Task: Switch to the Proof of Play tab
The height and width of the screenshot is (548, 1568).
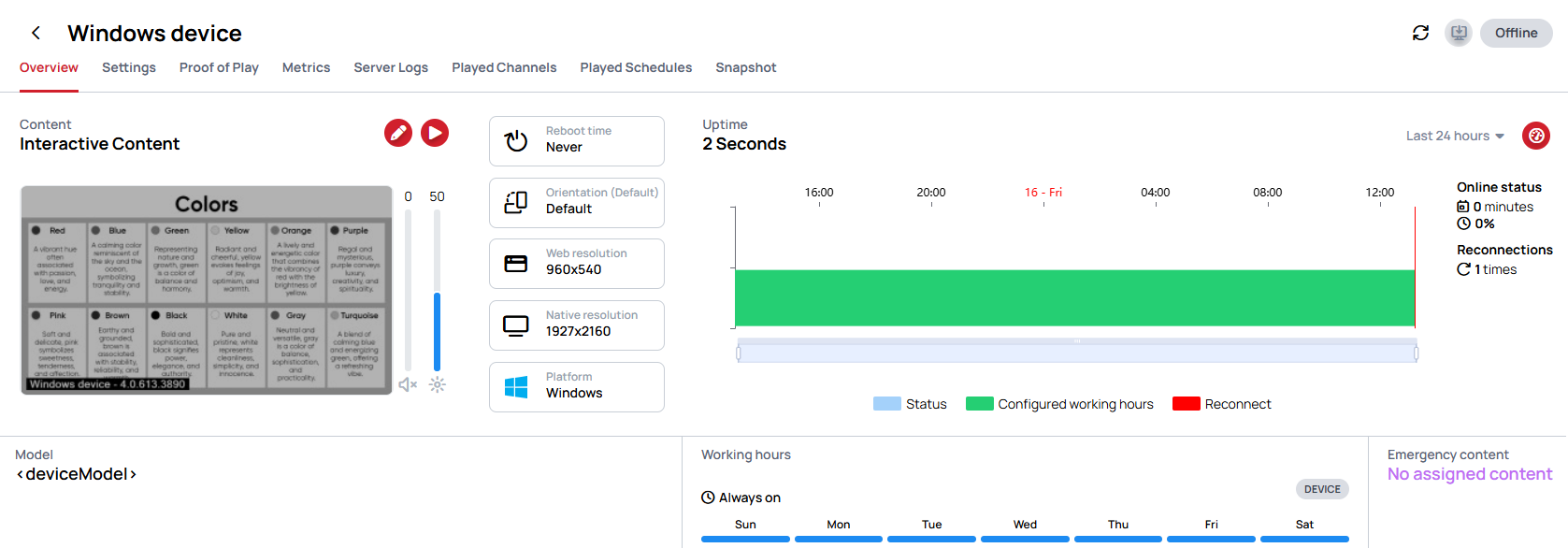Action: tap(219, 67)
